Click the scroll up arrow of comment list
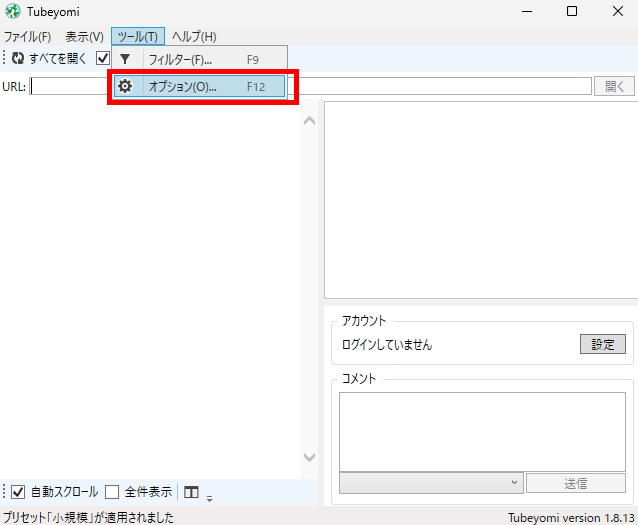This screenshot has width=638, height=525. pos(310,121)
